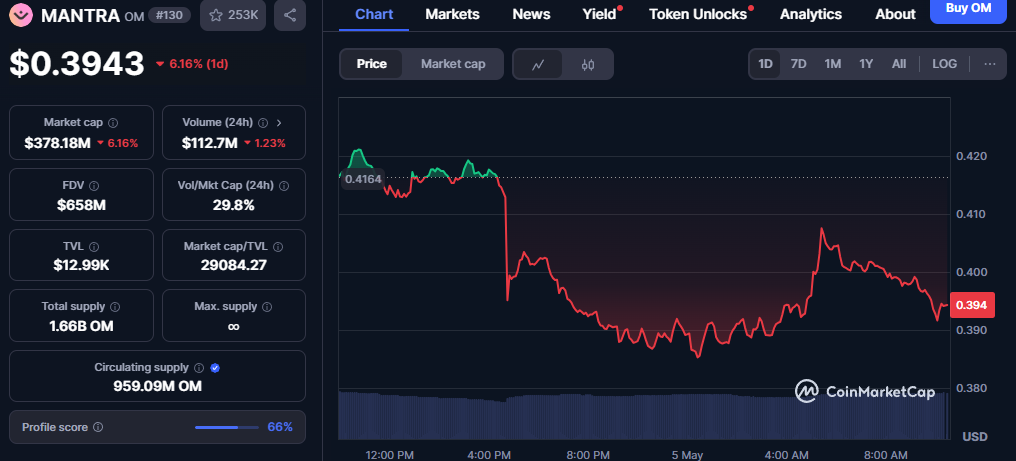The image size is (1016, 461).
Task: Click the 66% profile score value
Action: coord(280,427)
